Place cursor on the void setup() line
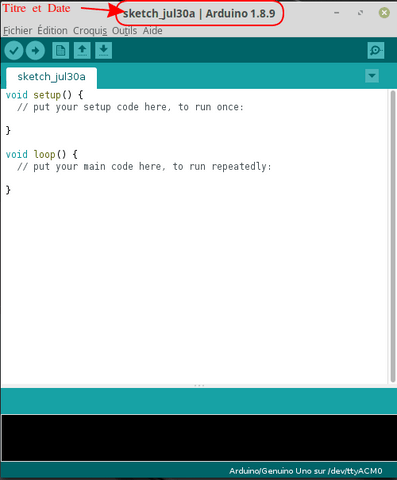Image resolution: width=397 pixels, height=480 pixels. [45, 95]
